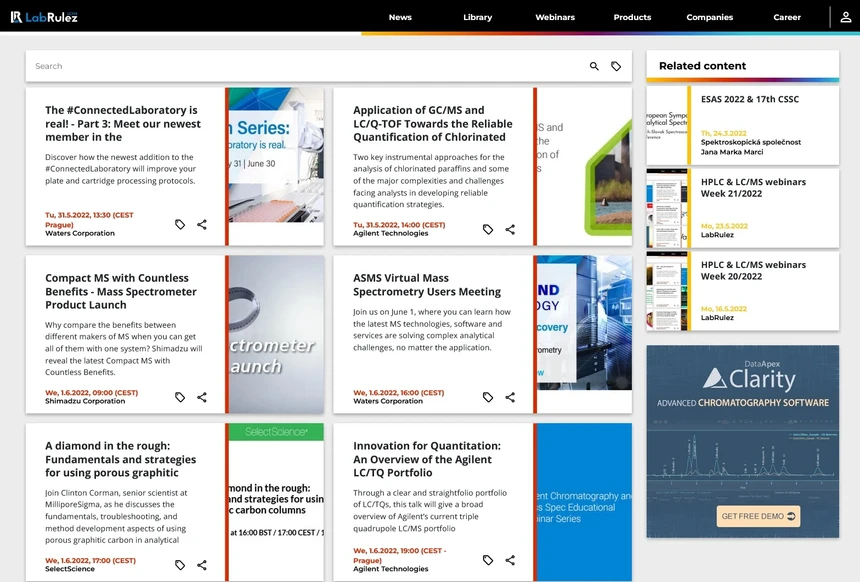Tag the ASMS Virtual Mass Spectrometry meeting
Screen dimensions: 860x582
tap(488, 397)
